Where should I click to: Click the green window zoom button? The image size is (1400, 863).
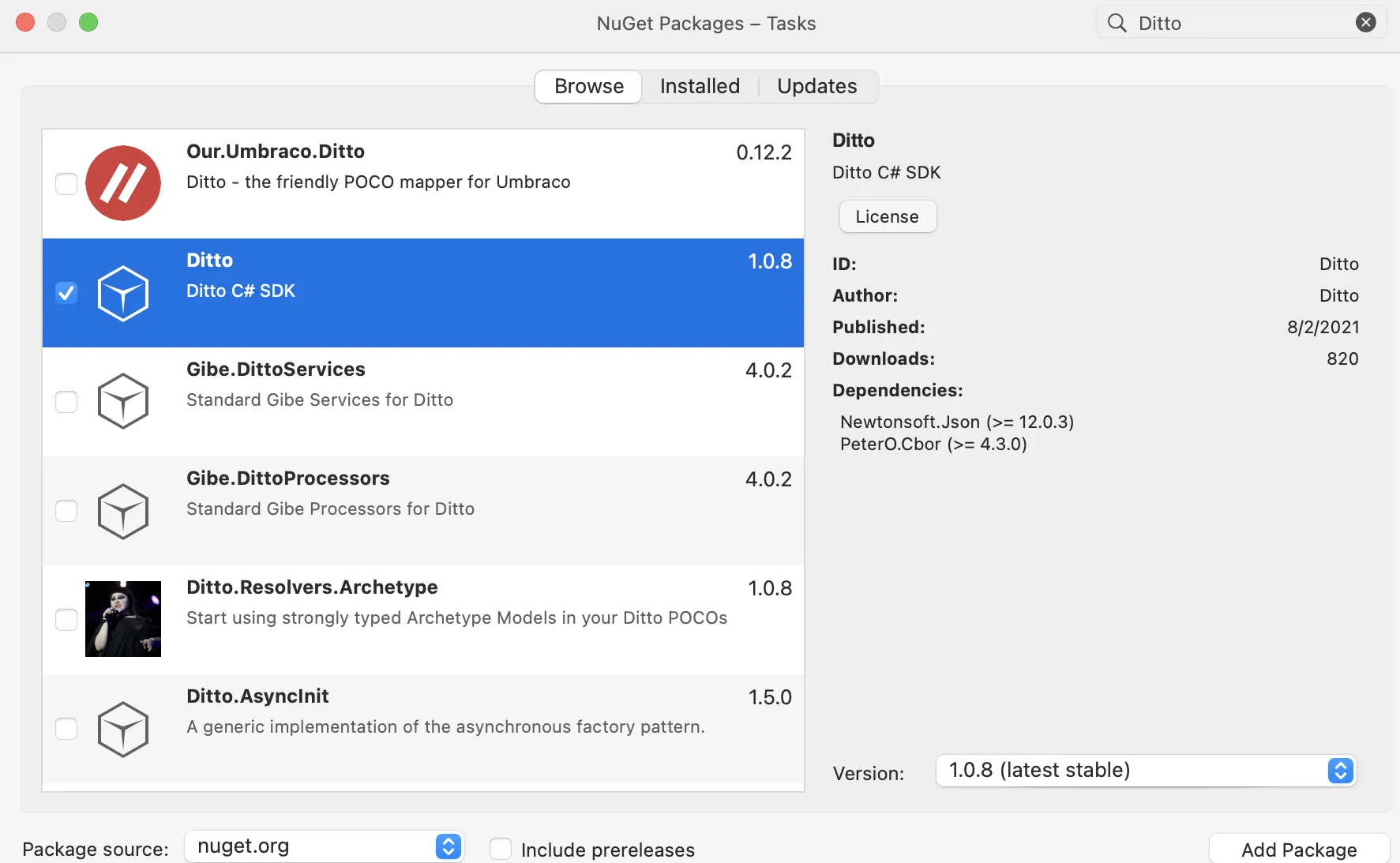[x=88, y=22]
